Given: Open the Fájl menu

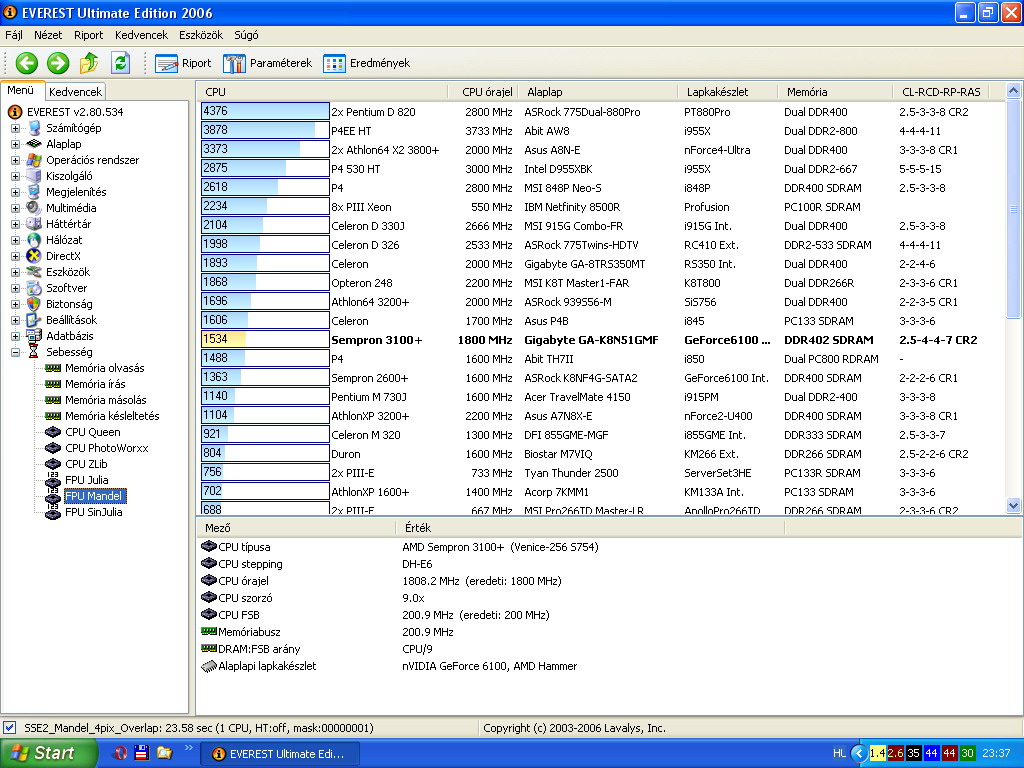Looking at the screenshot, I should click(14, 35).
